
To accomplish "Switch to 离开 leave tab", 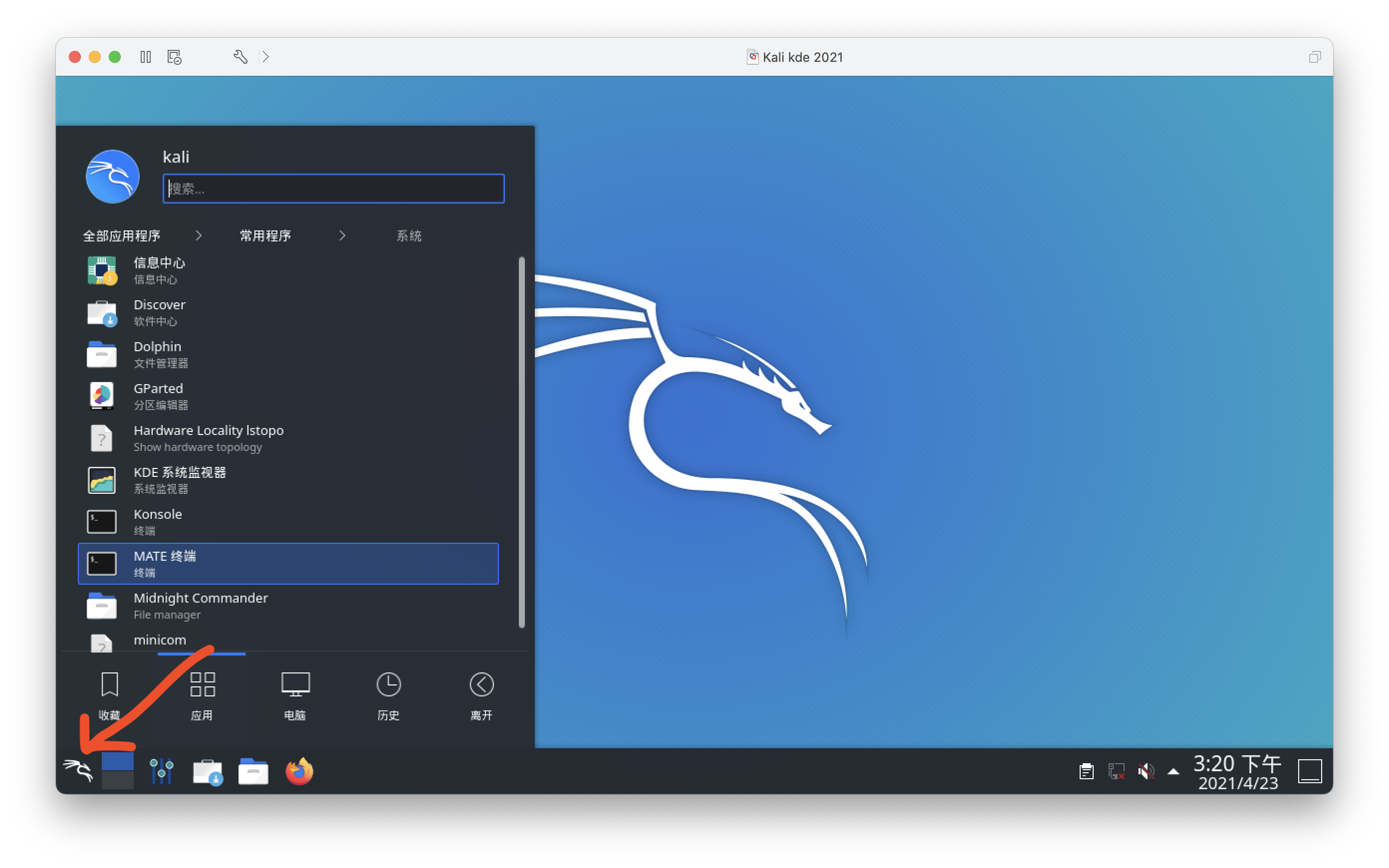I will coord(481,696).
